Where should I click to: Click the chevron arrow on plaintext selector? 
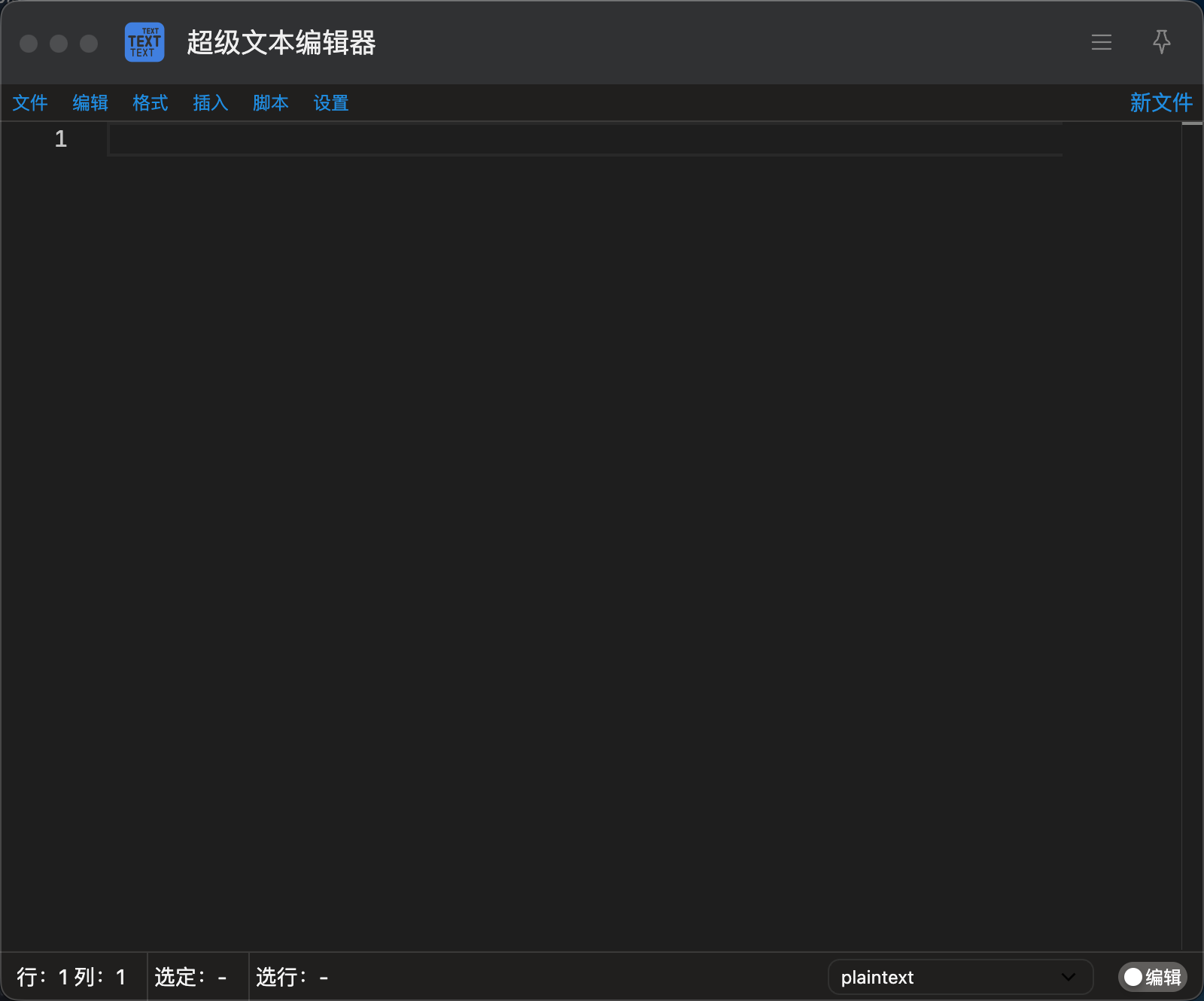(1068, 977)
